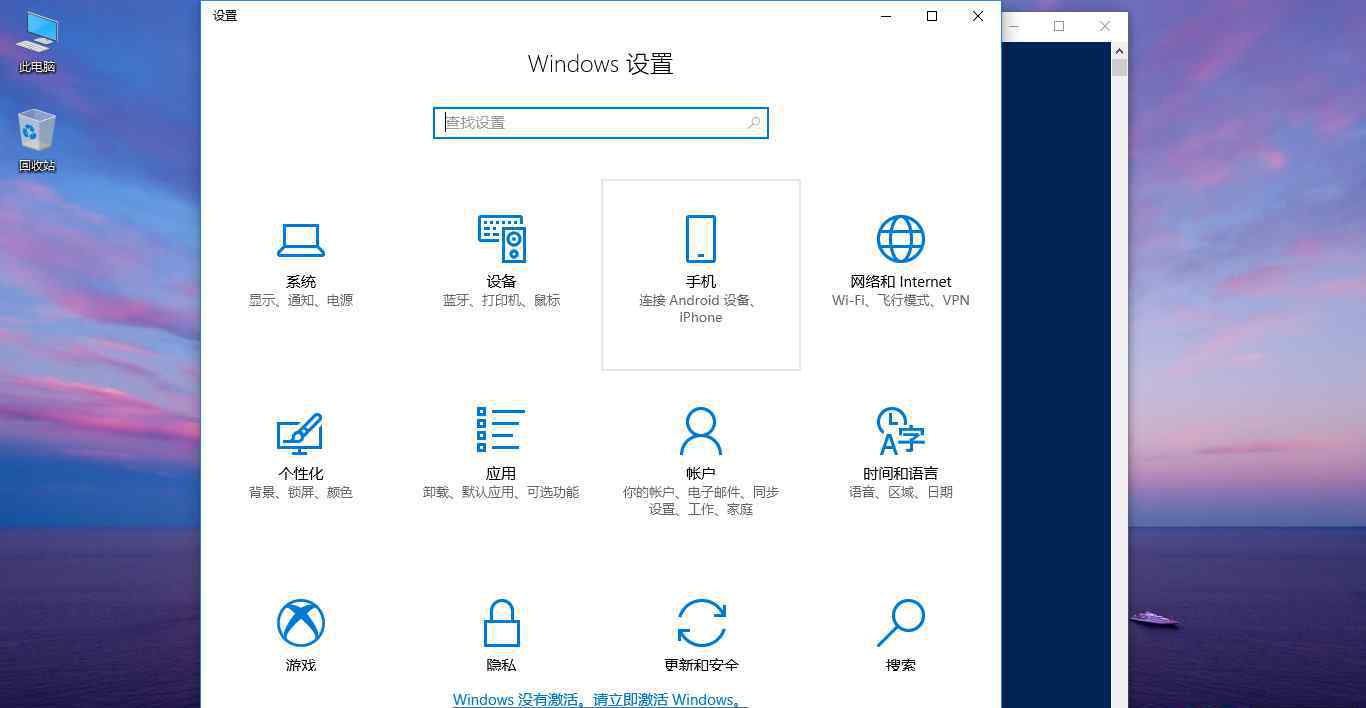The height and width of the screenshot is (708, 1366).
Task: Open the 应用 (Apps) list icon
Action: (501, 430)
